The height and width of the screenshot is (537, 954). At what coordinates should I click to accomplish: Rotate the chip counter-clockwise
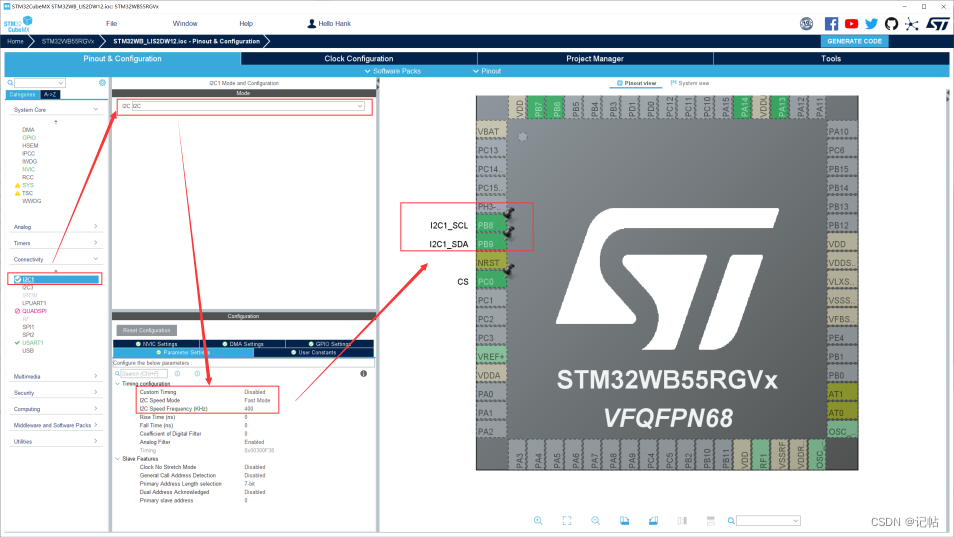(653, 521)
